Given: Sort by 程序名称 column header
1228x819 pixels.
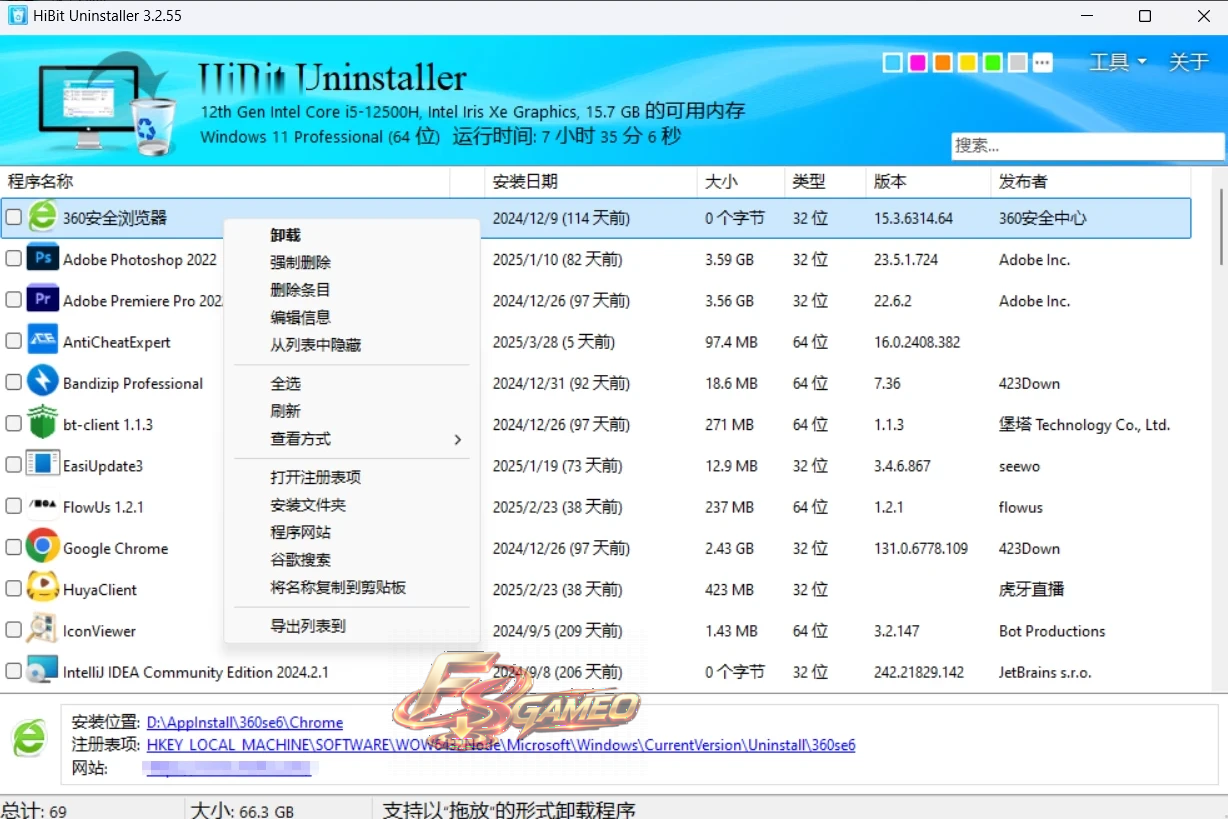Looking at the screenshot, I should [225, 181].
